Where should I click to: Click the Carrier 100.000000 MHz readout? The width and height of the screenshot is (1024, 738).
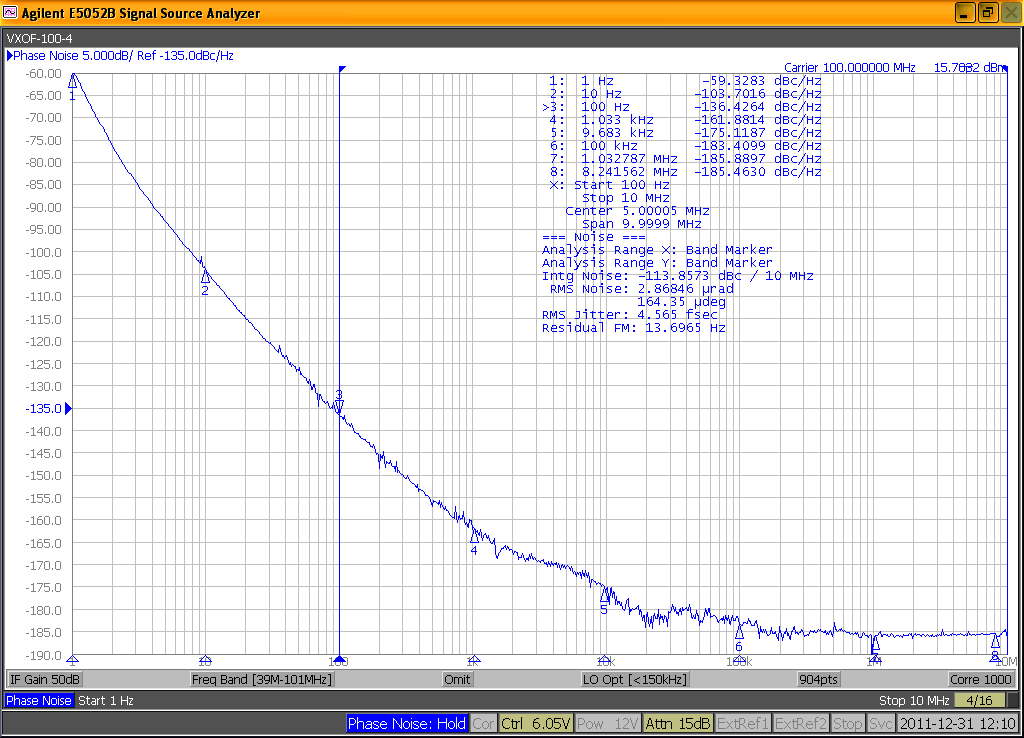tap(850, 67)
